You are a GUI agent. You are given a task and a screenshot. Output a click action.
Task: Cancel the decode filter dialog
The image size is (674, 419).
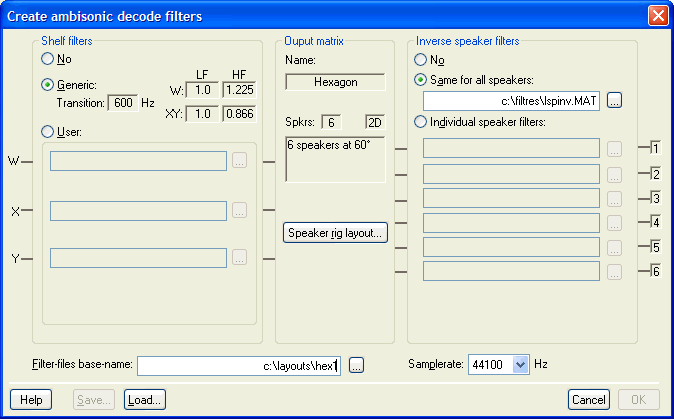pyautogui.click(x=588, y=400)
